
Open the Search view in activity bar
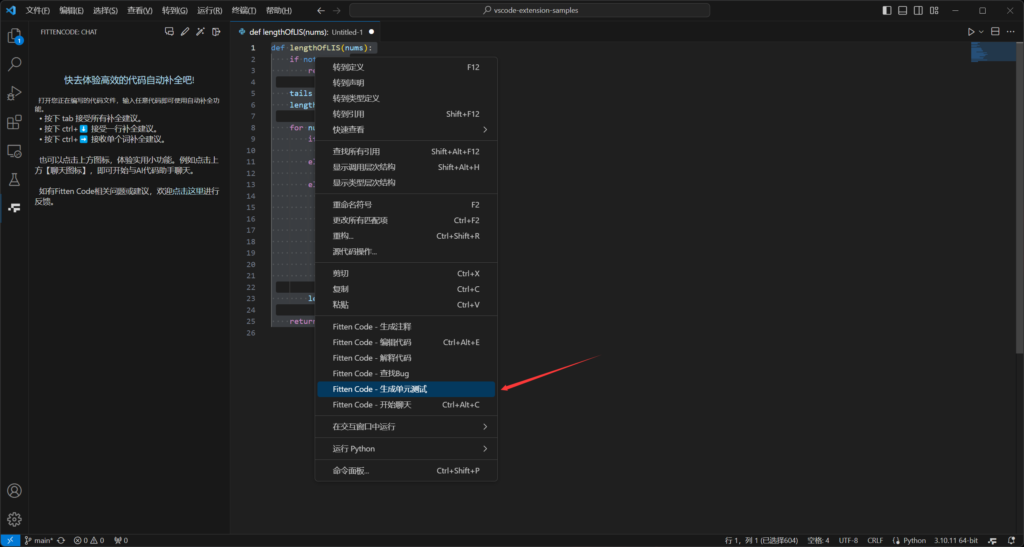[x=15, y=64]
